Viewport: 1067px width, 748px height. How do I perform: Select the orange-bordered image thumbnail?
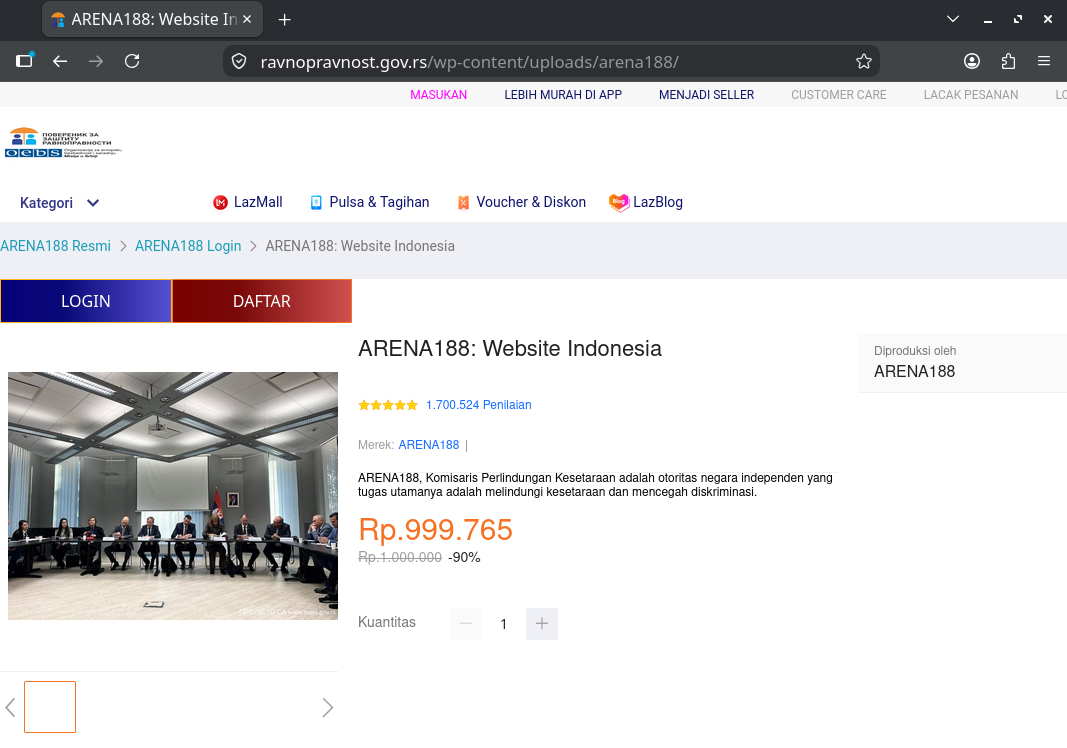pyautogui.click(x=50, y=706)
